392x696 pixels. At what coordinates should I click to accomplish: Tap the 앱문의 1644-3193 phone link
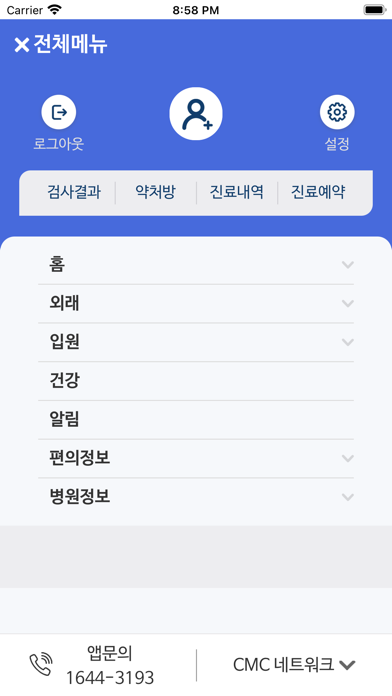[x=110, y=665]
